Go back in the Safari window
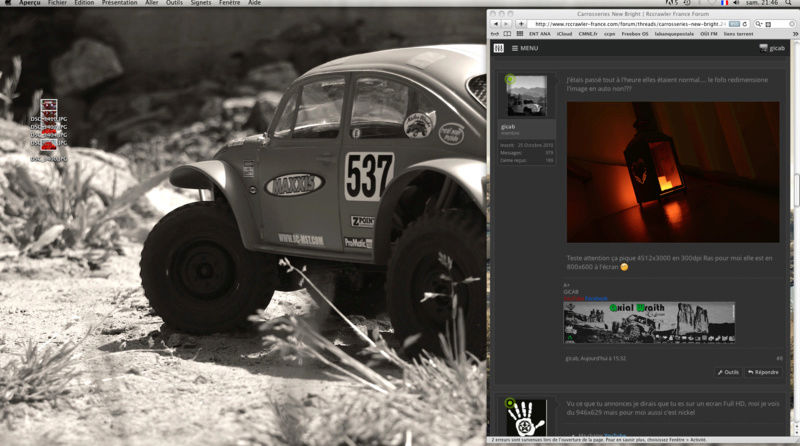 (x=495, y=24)
